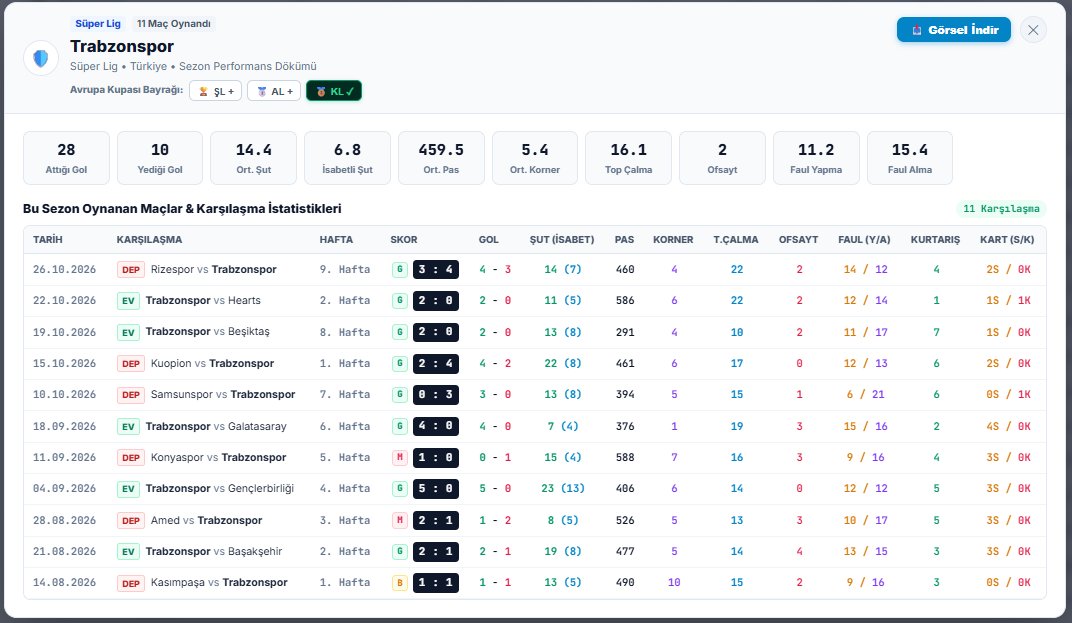The height and width of the screenshot is (623, 1072).
Task: Click the B result badge for Kasımpaşa match
Action: tap(400, 583)
